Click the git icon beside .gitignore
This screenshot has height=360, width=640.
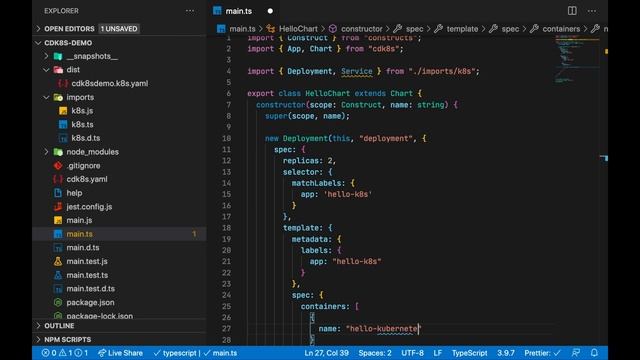(x=58, y=166)
